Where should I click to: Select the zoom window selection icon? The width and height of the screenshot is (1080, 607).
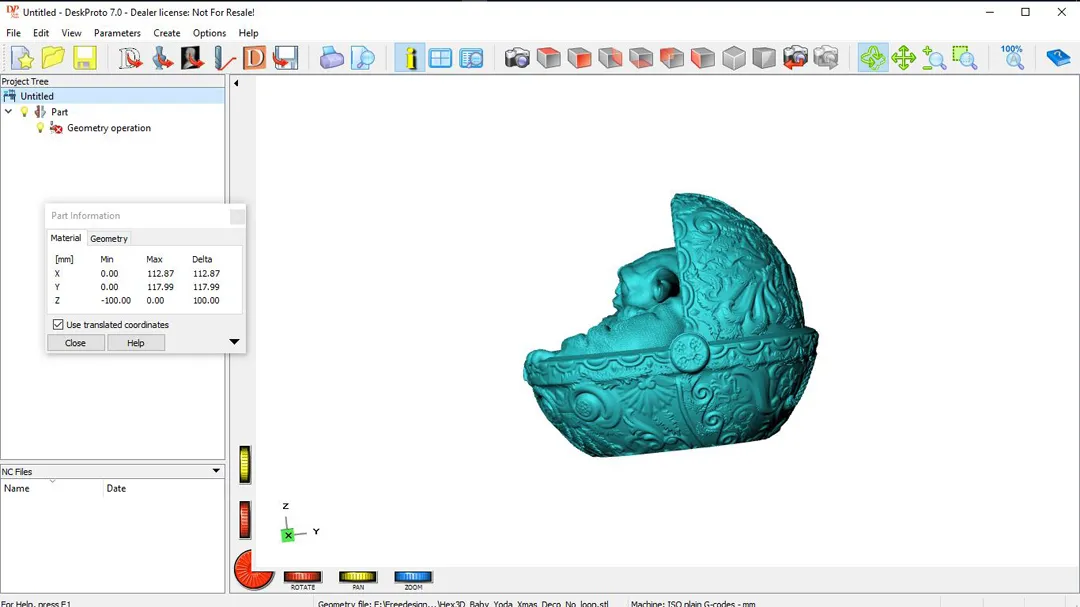964,58
